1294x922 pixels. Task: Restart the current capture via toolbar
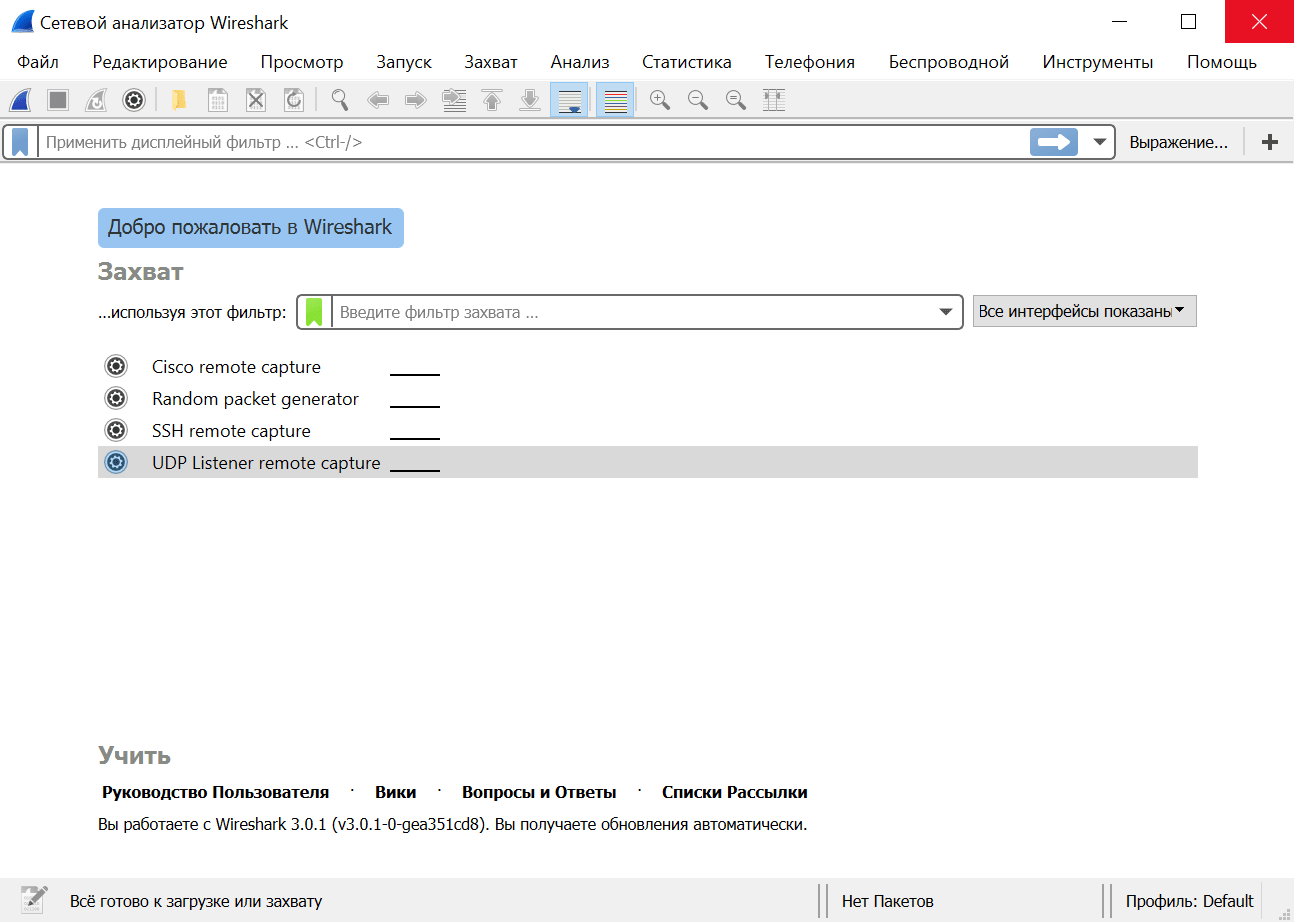tap(96, 100)
